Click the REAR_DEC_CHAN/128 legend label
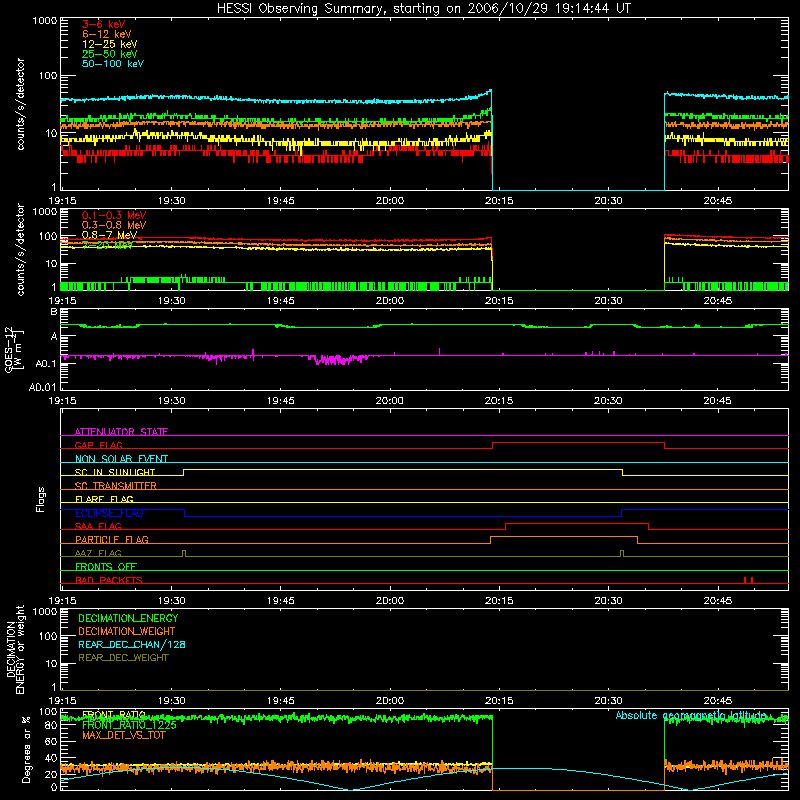Viewport: 800px width, 800px height. [132, 644]
